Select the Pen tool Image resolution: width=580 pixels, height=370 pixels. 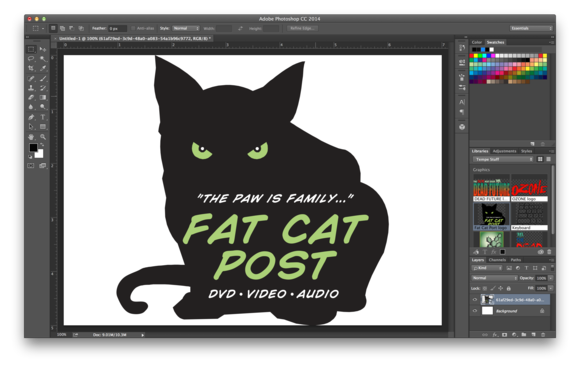tap(31, 117)
